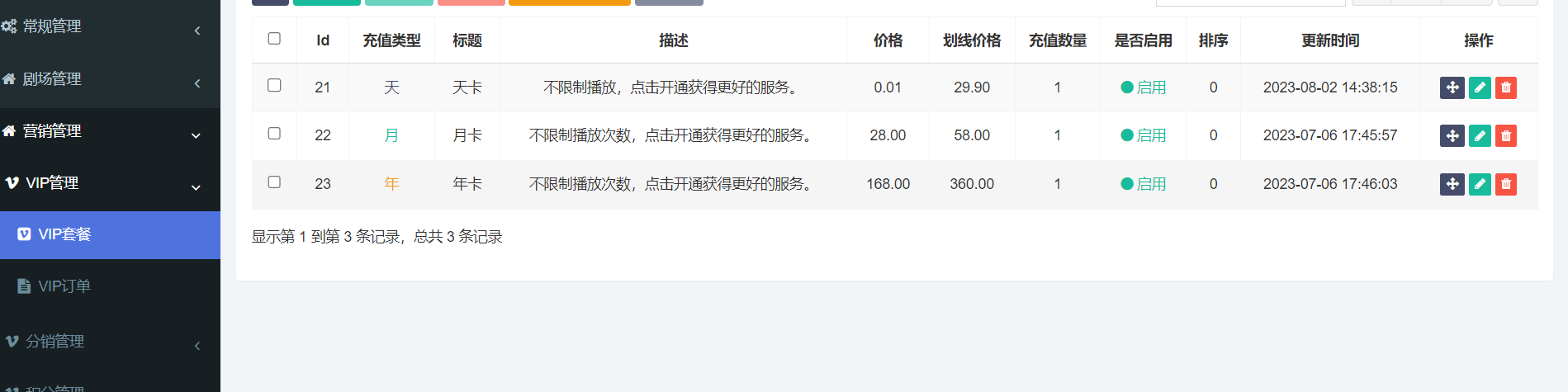Toggle 启用 status for 天卡 row

click(x=1143, y=87)
